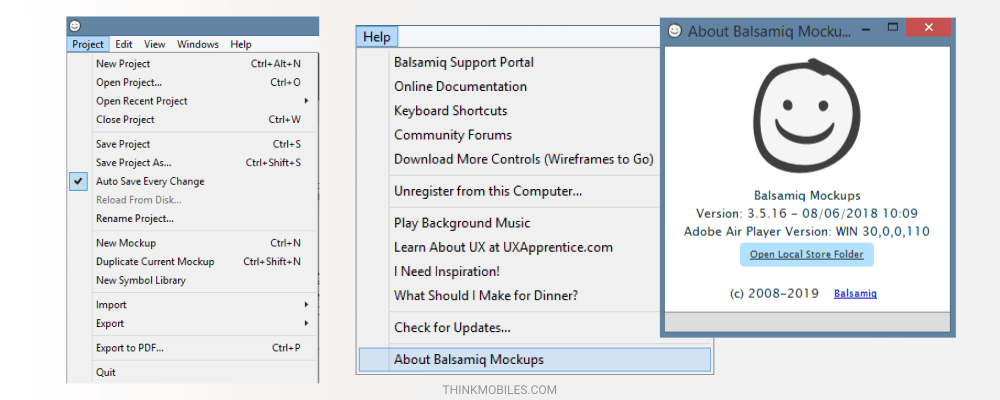Maximize the About Balsamiq Mockups dialog

[x=893, y=27]
